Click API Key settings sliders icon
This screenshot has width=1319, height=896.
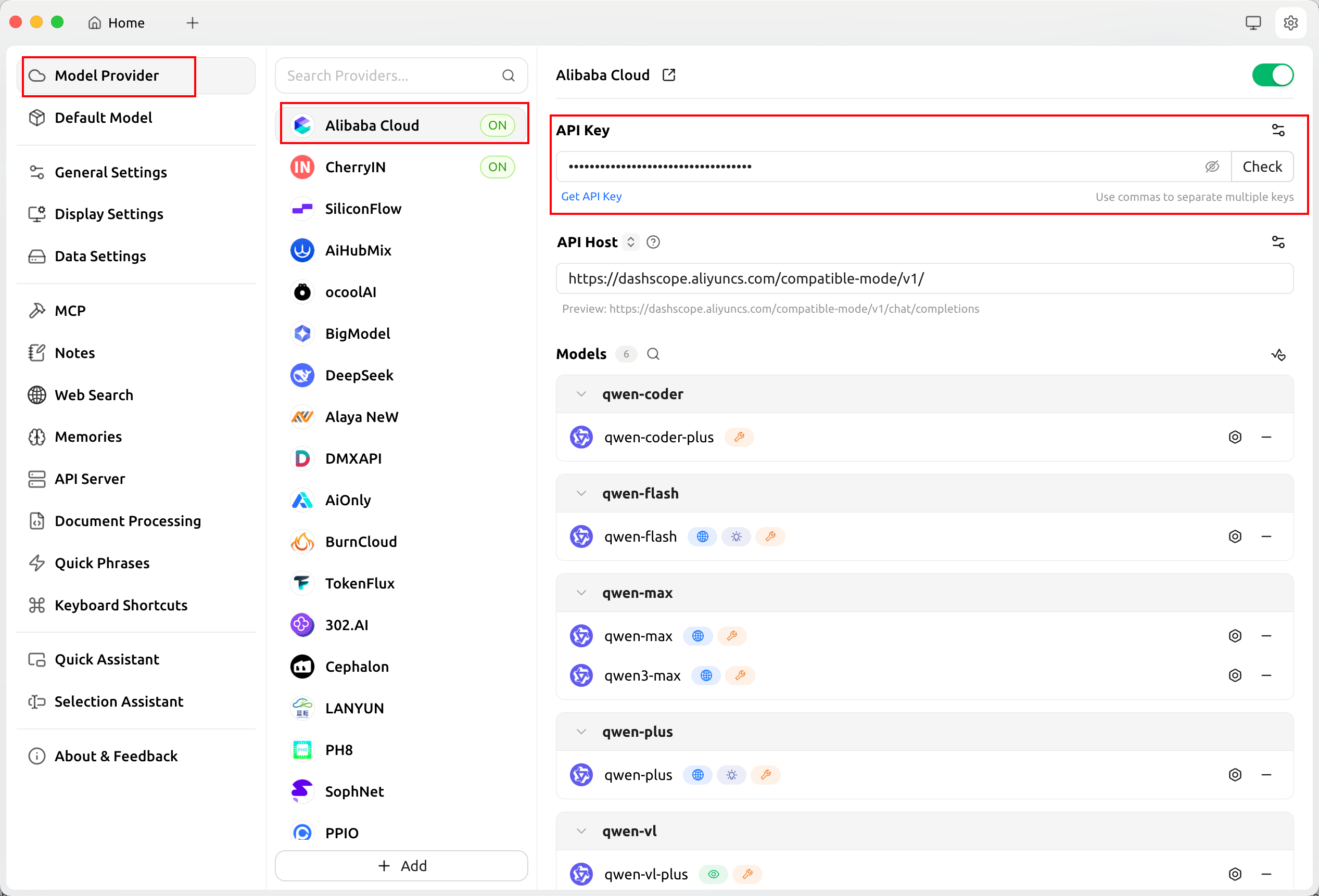coord(1277,130)
